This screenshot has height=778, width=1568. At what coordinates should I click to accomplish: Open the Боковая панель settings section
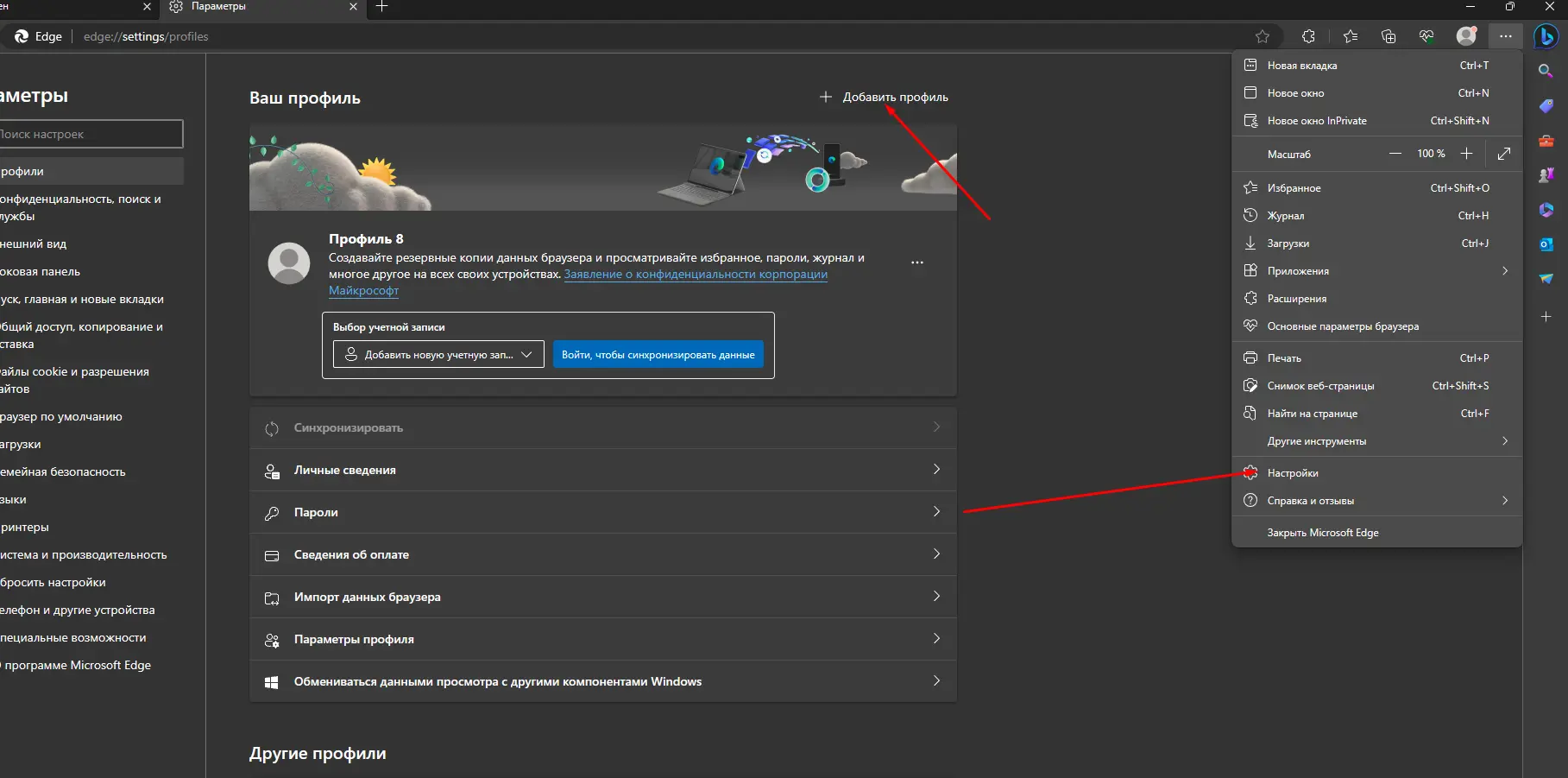(x=91, y=271)
